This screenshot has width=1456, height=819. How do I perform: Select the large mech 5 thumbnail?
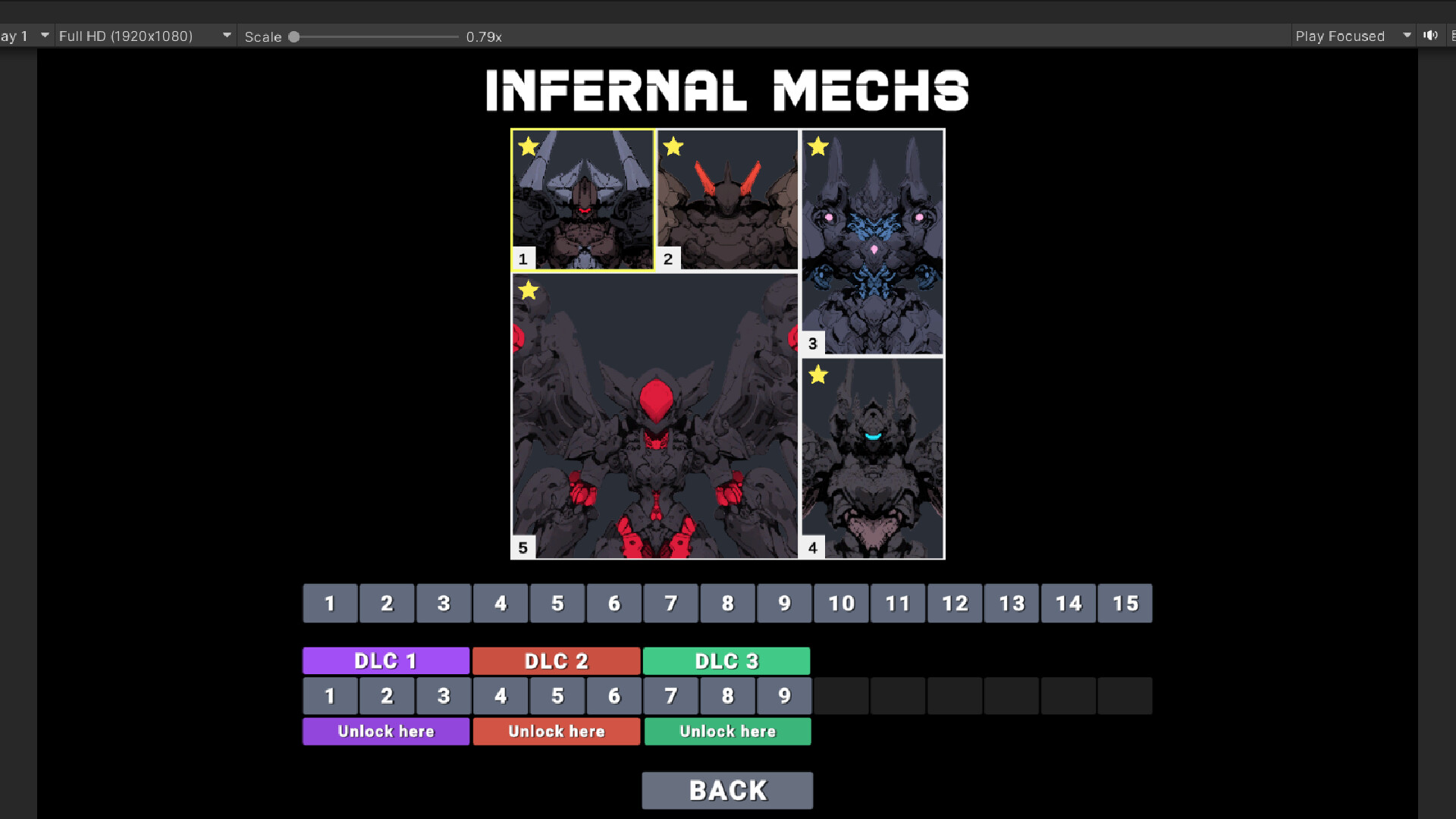pyautogui.click(x=656, y=416)
